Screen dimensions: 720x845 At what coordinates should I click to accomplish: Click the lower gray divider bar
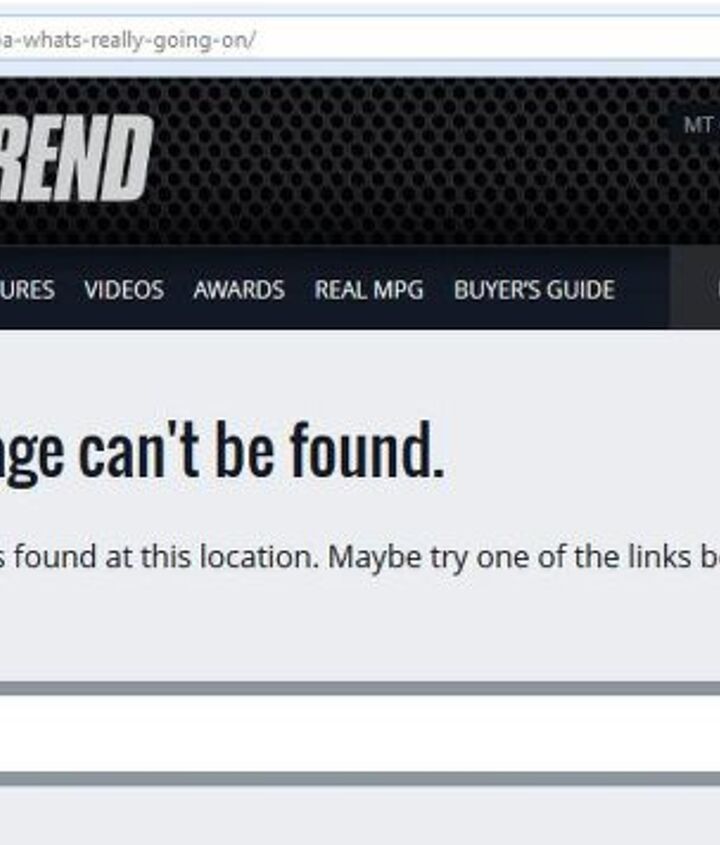(x=360, y=779)
